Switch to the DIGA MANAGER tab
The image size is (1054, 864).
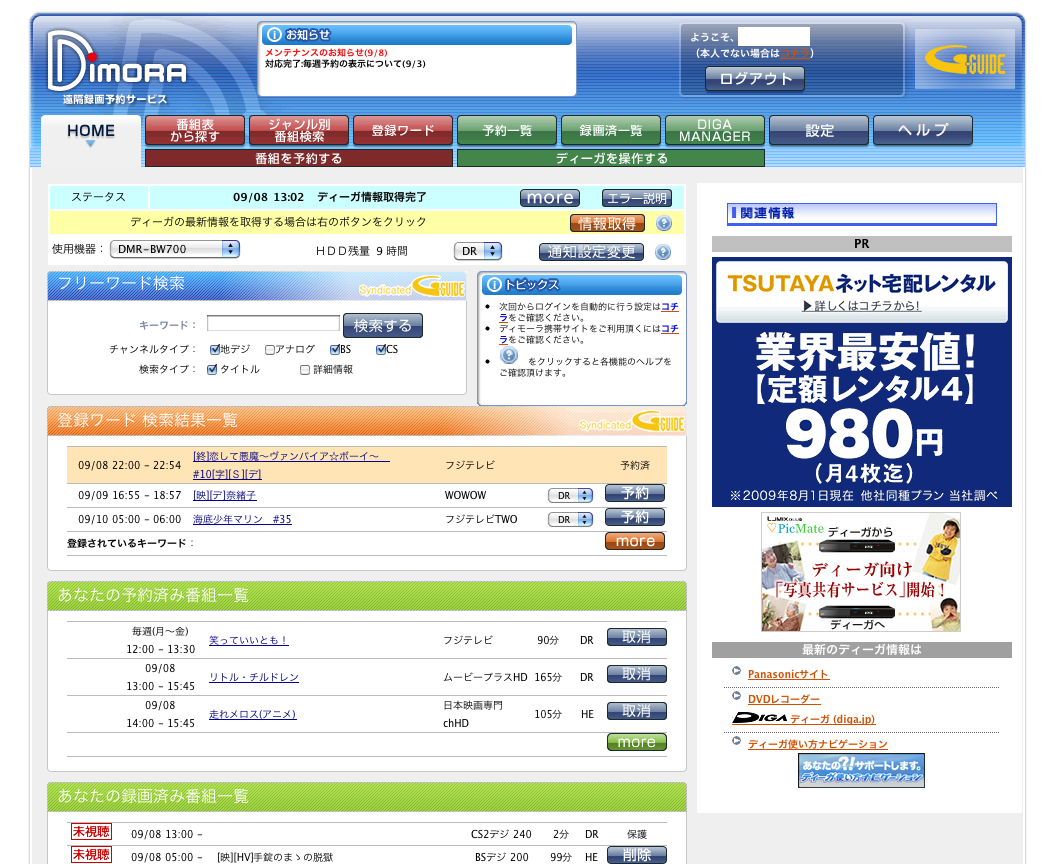click(714, 130)
